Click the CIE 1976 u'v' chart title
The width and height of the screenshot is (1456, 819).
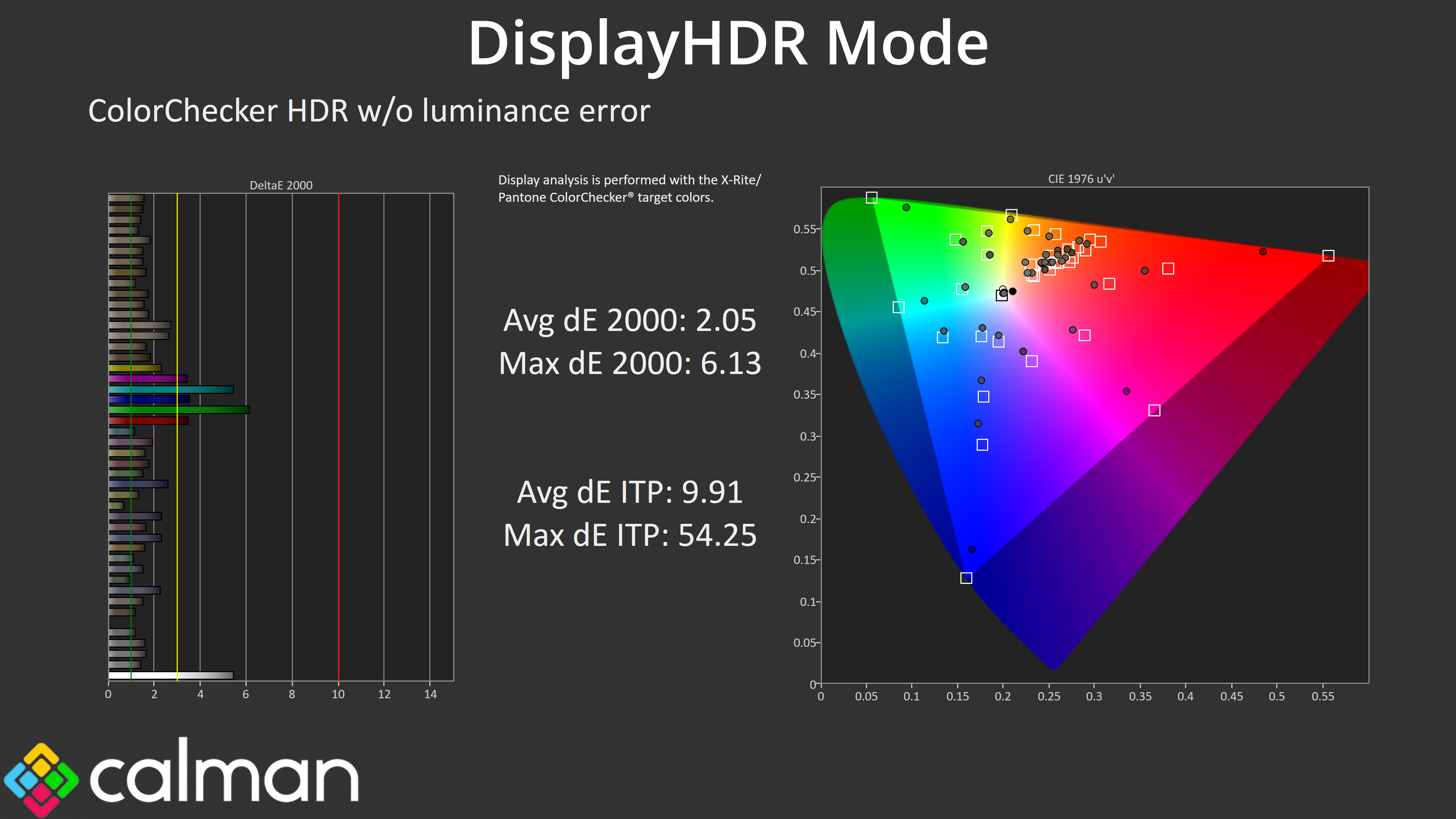tap(1081, 179)
